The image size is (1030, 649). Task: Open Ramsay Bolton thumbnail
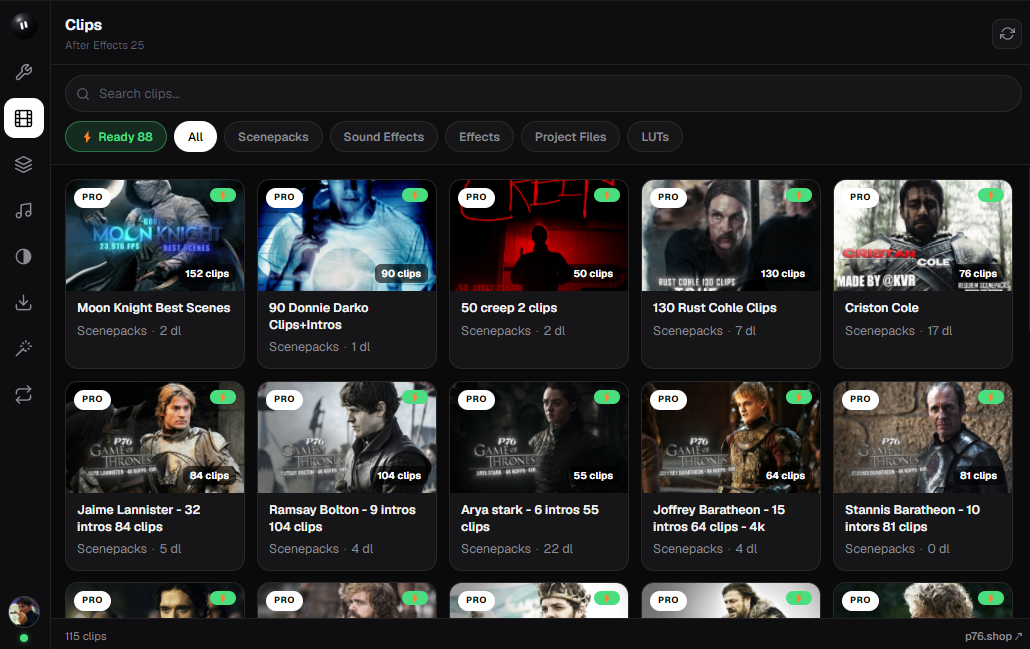(347, 437)
